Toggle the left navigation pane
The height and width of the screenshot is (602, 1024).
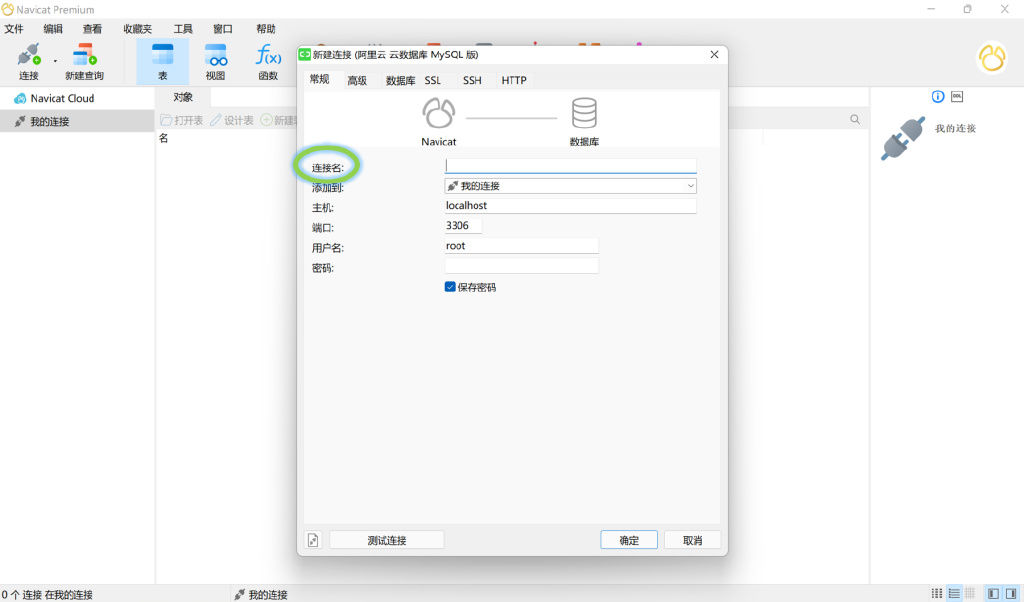pyautogui.click(x=993, y=594)
